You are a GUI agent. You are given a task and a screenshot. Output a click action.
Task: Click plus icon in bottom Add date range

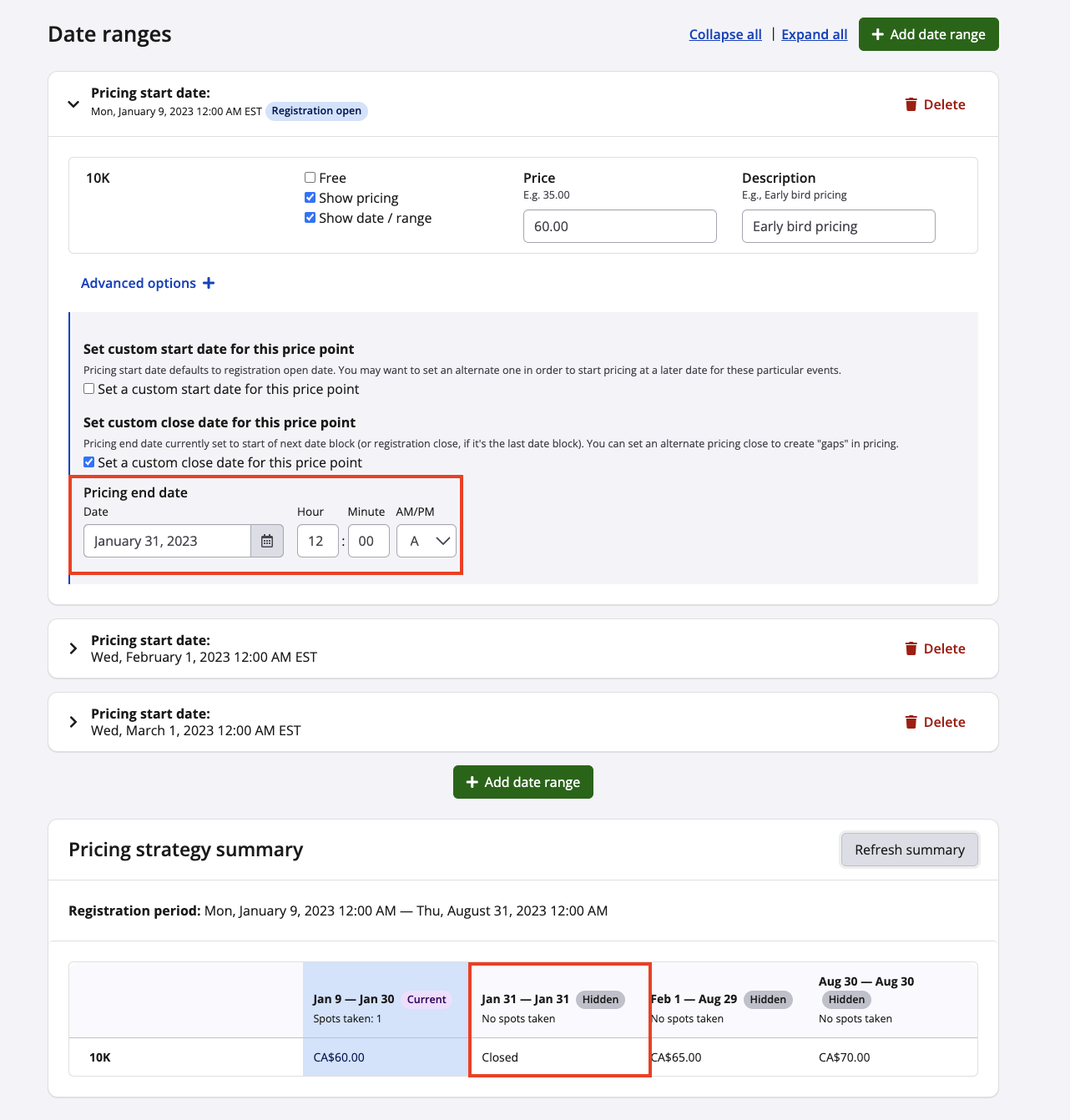[x=472, y=782]
